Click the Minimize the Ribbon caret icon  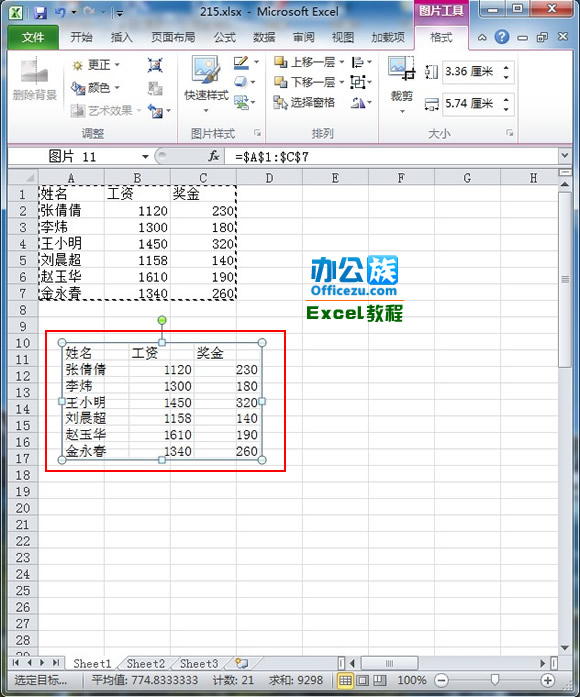pyautogui.click(x=482, y=38)
